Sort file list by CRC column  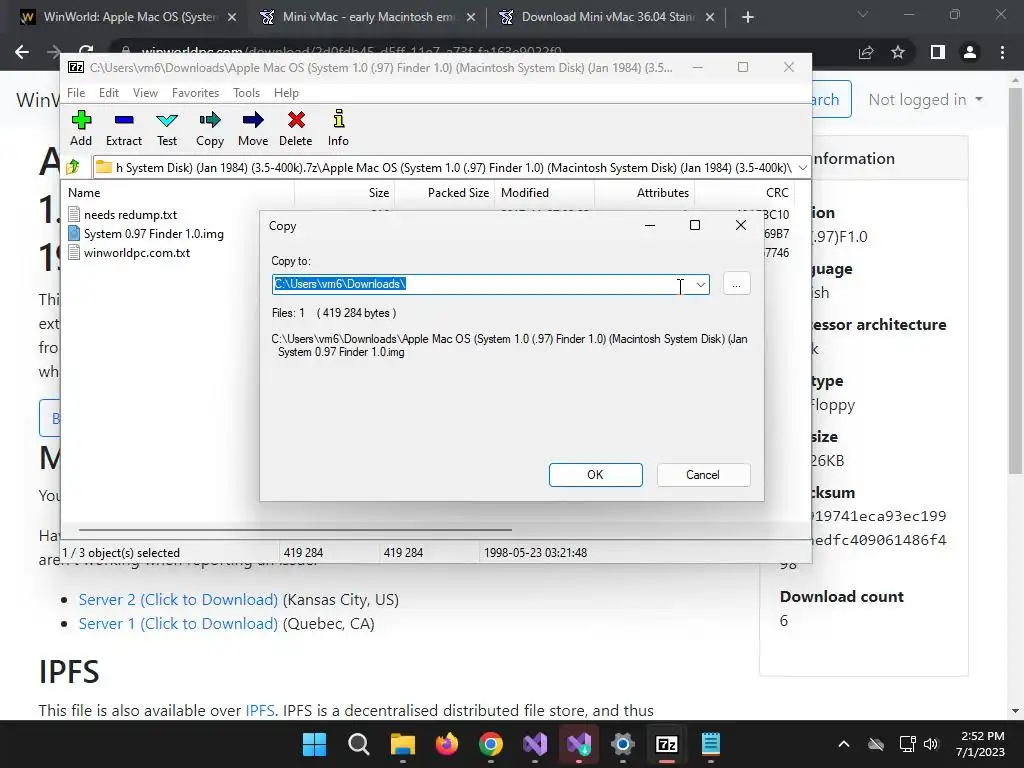coord(744,193)
